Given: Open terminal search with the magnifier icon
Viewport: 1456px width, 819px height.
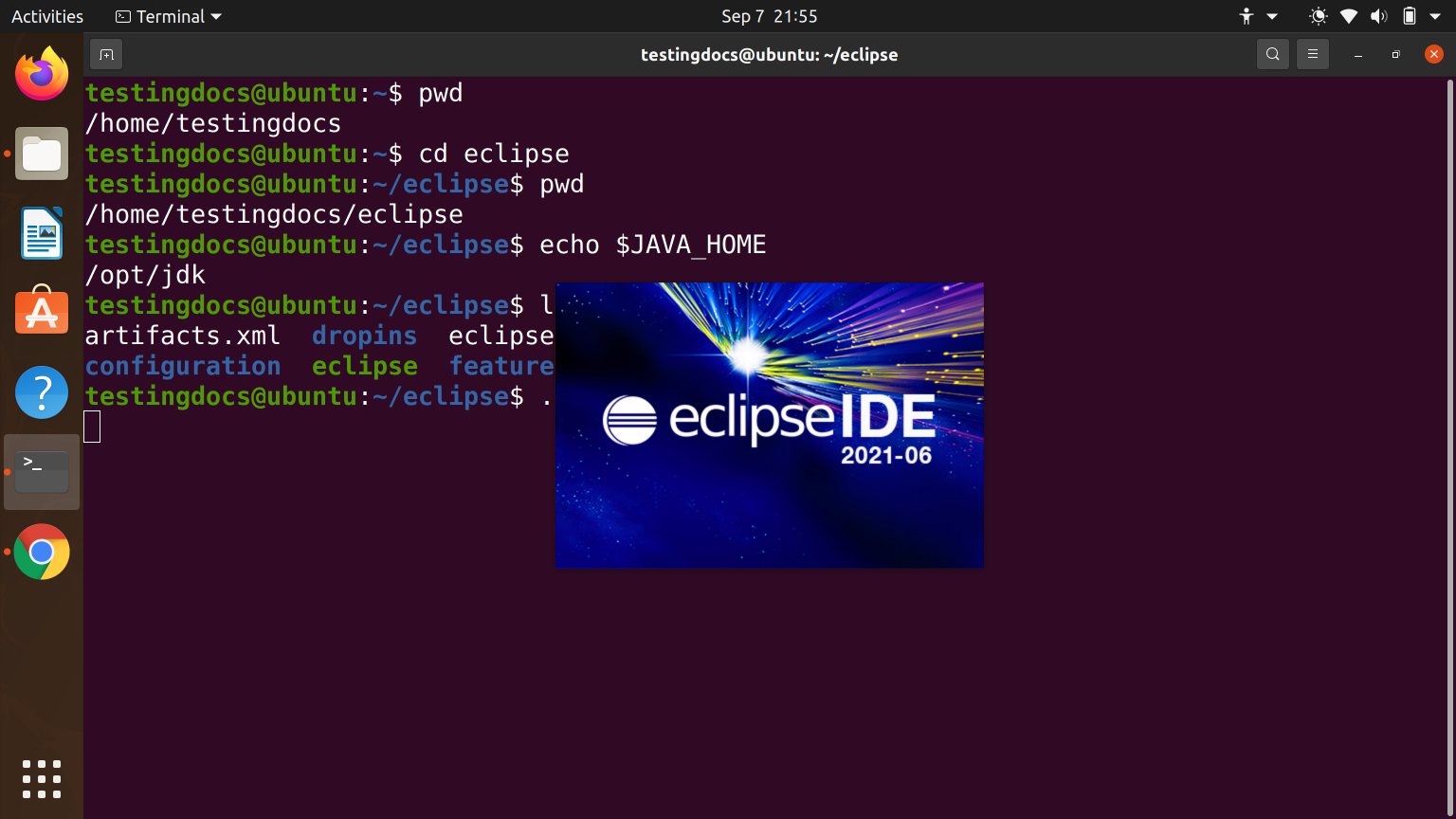Looking at the screenshot, I should coord(1272,54).
